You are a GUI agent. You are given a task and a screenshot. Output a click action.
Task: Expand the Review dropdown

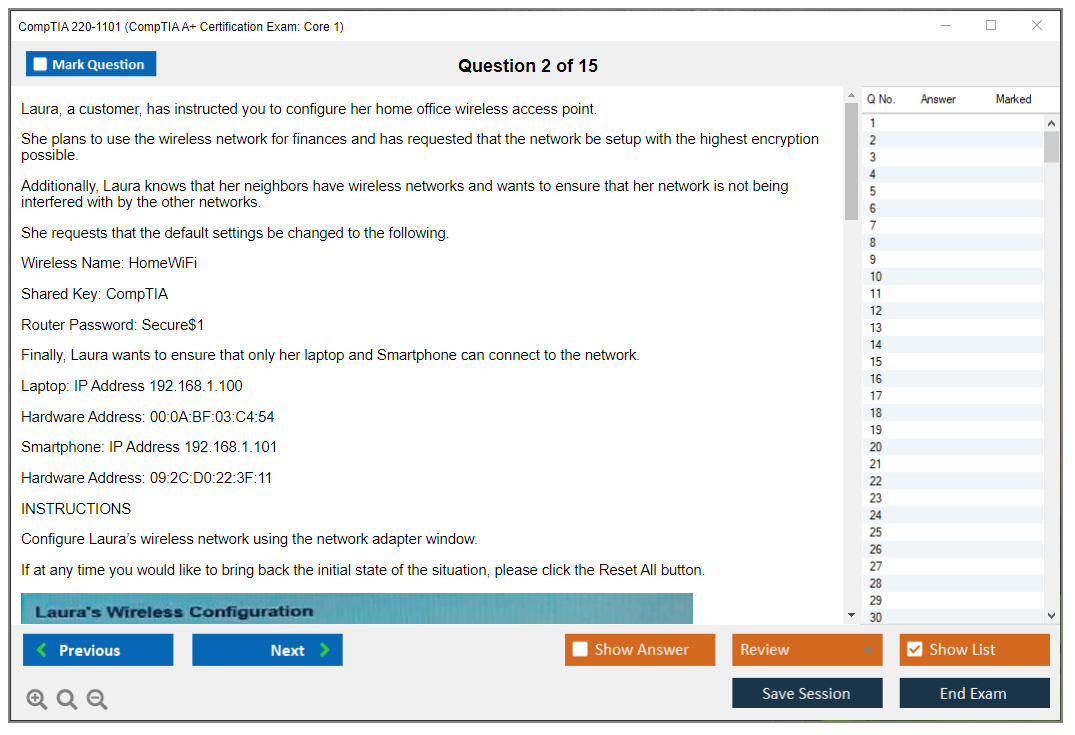[867, 650]
